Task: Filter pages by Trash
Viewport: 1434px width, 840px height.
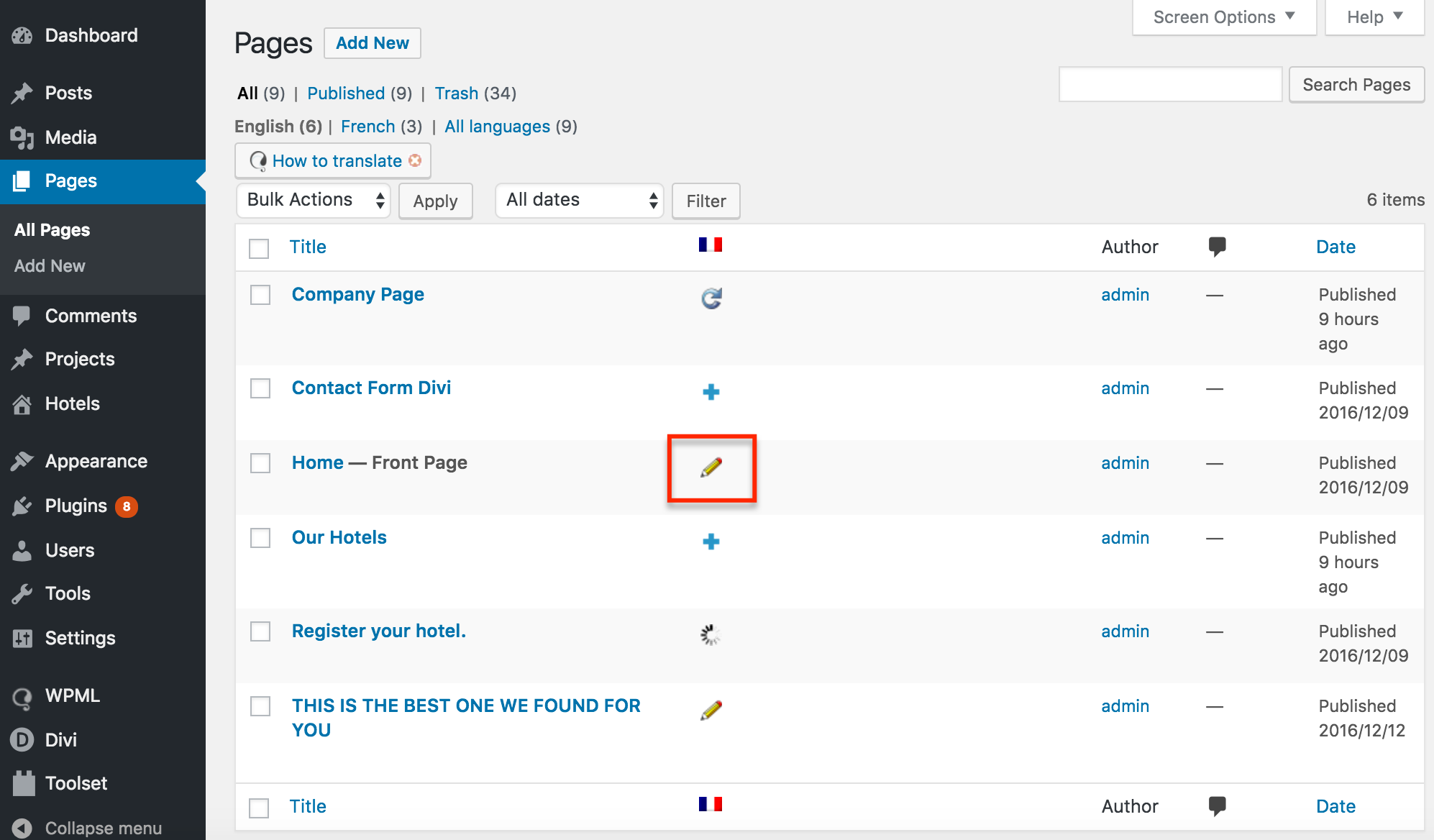Action: (x=456, y=93)
